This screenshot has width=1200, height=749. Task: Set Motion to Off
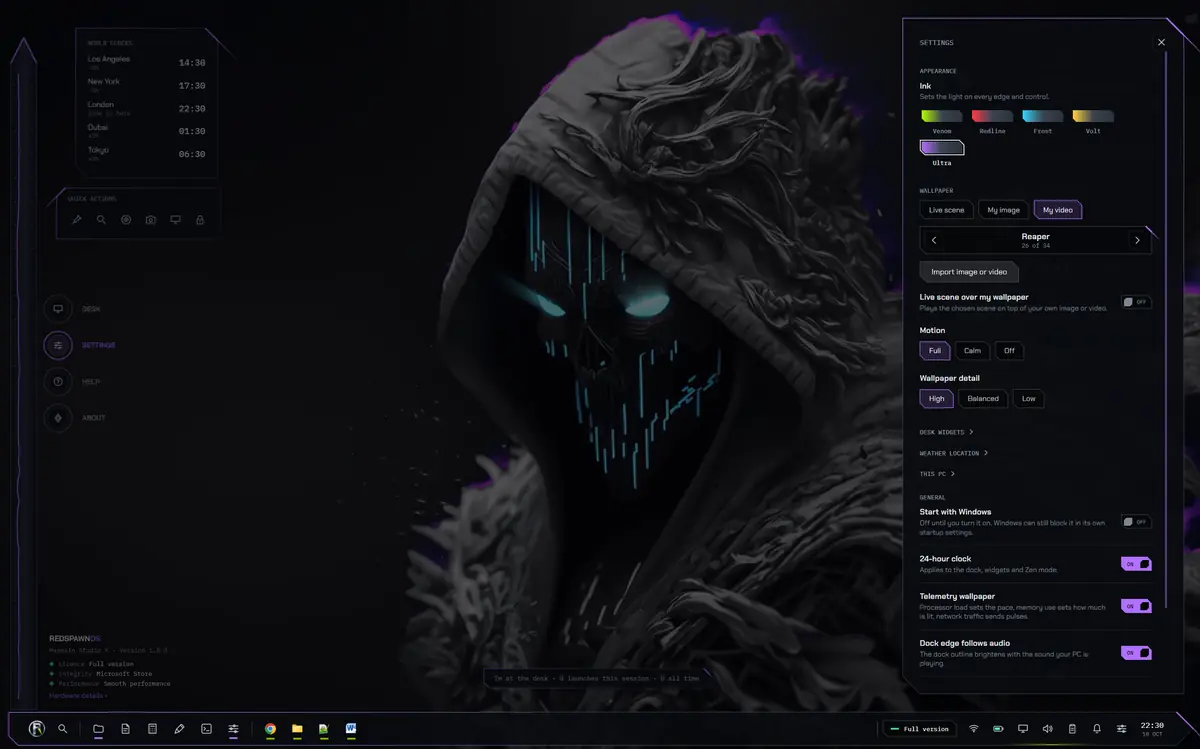(1009, 351)
